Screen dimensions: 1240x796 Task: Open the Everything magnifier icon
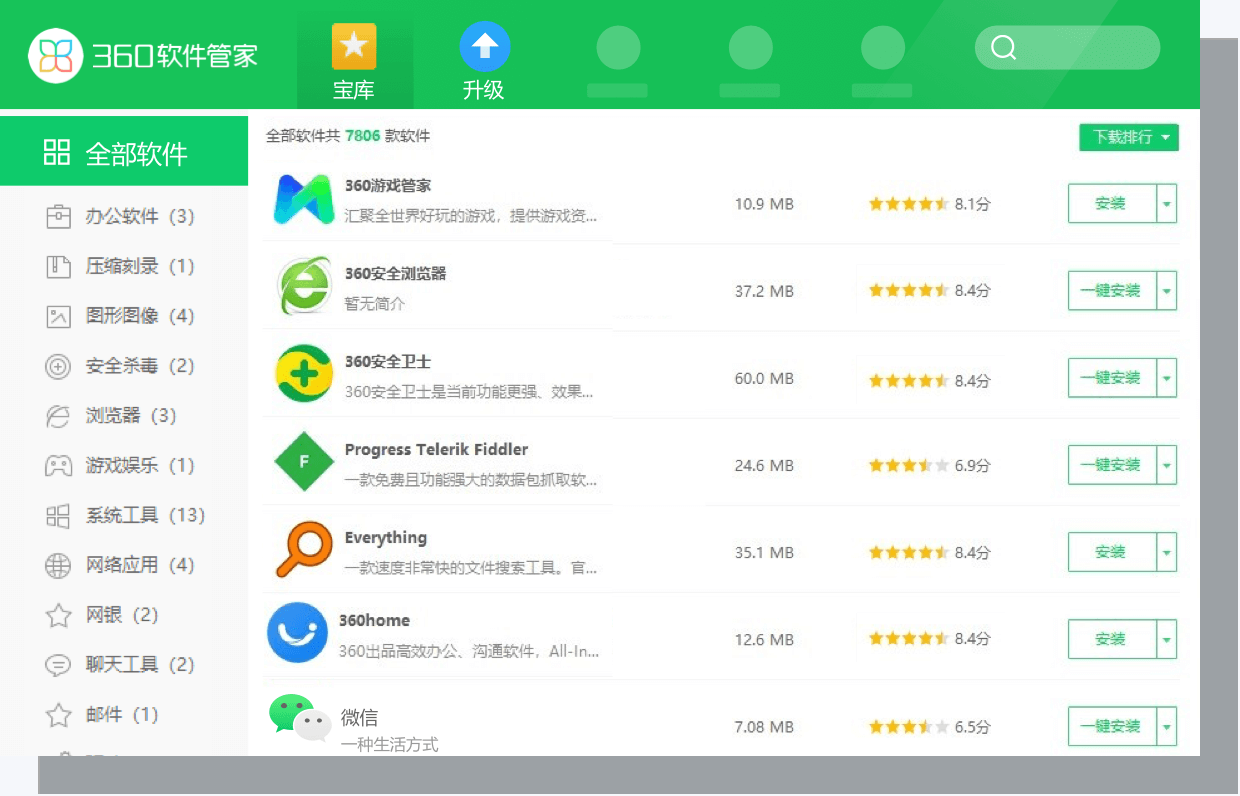pos(300,548)
